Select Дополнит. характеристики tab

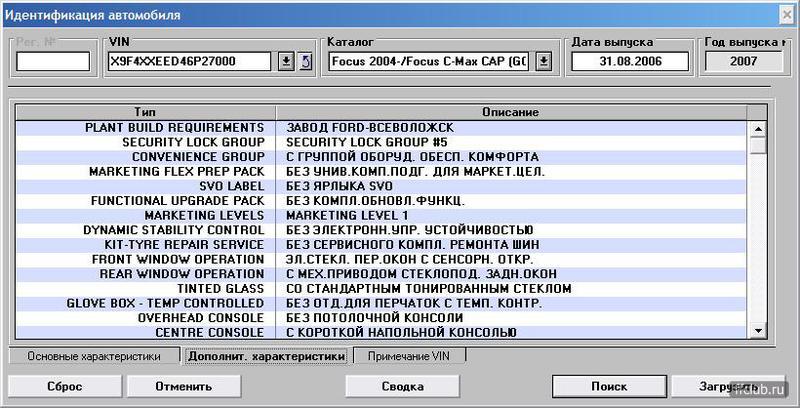(x=266, y=356)
